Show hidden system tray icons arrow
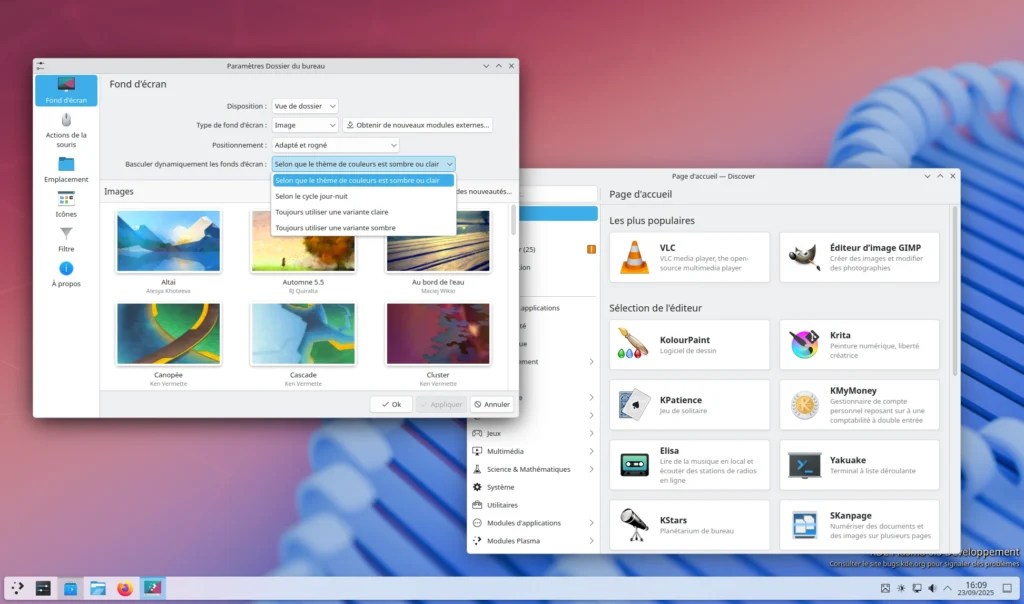This screenshot has width=1024, height=604. tap(948, 588)
